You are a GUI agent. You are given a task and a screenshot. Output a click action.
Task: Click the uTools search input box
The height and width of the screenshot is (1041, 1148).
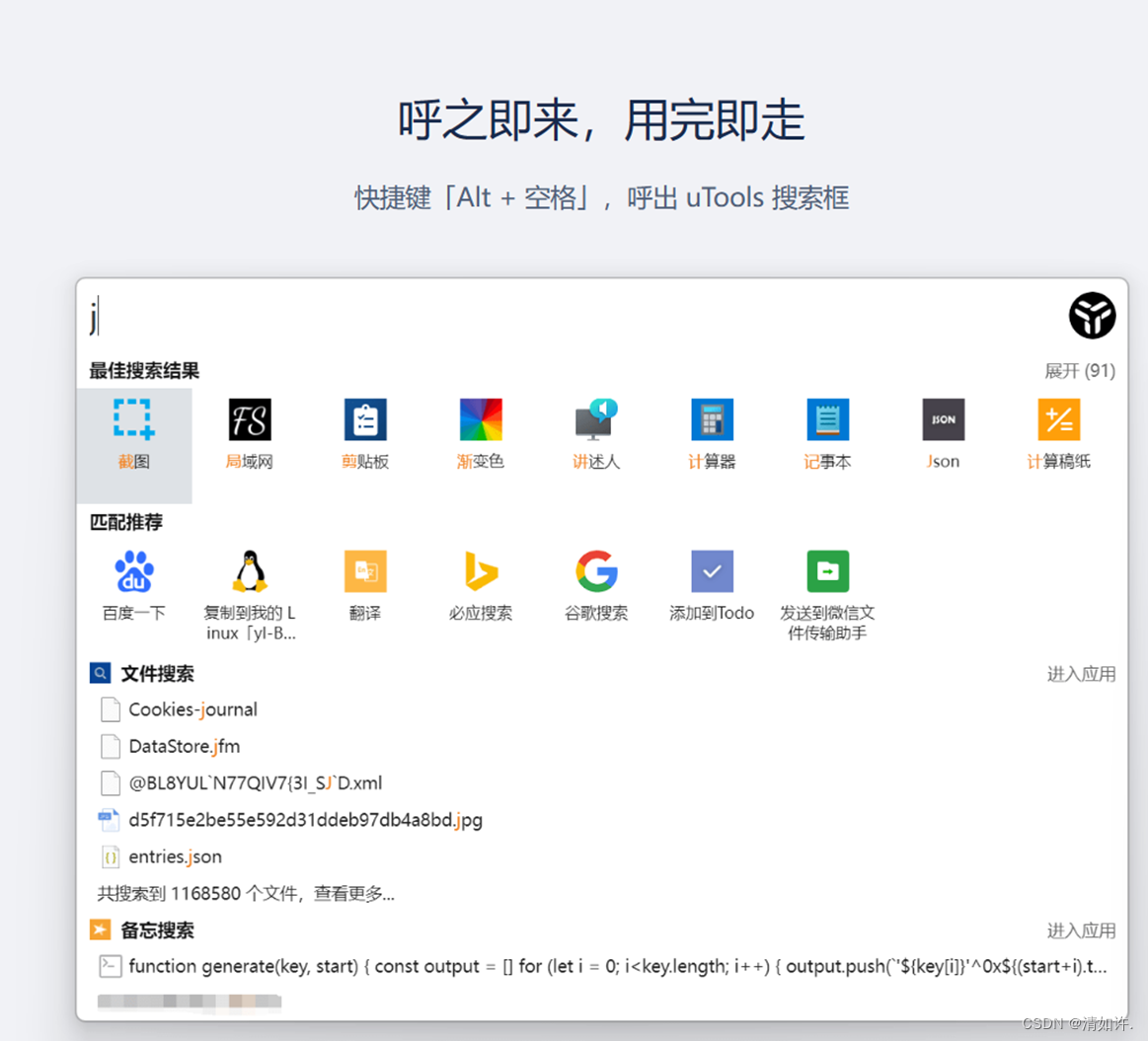pyautogui.click(x=572, y=317)
